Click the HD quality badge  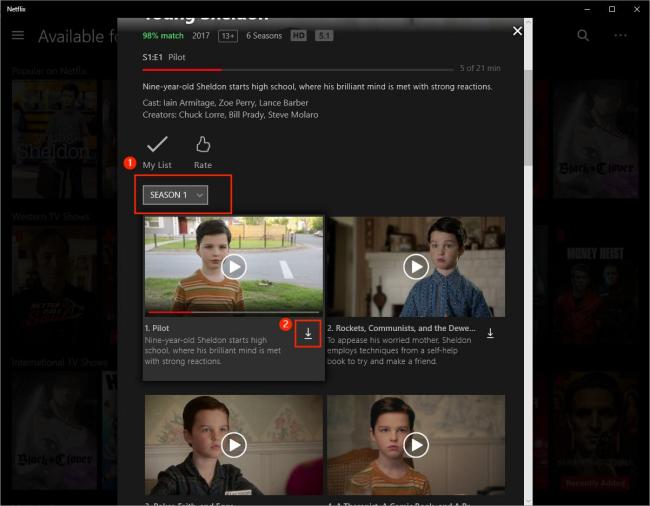pyautogui.click(x=298, y=36)
